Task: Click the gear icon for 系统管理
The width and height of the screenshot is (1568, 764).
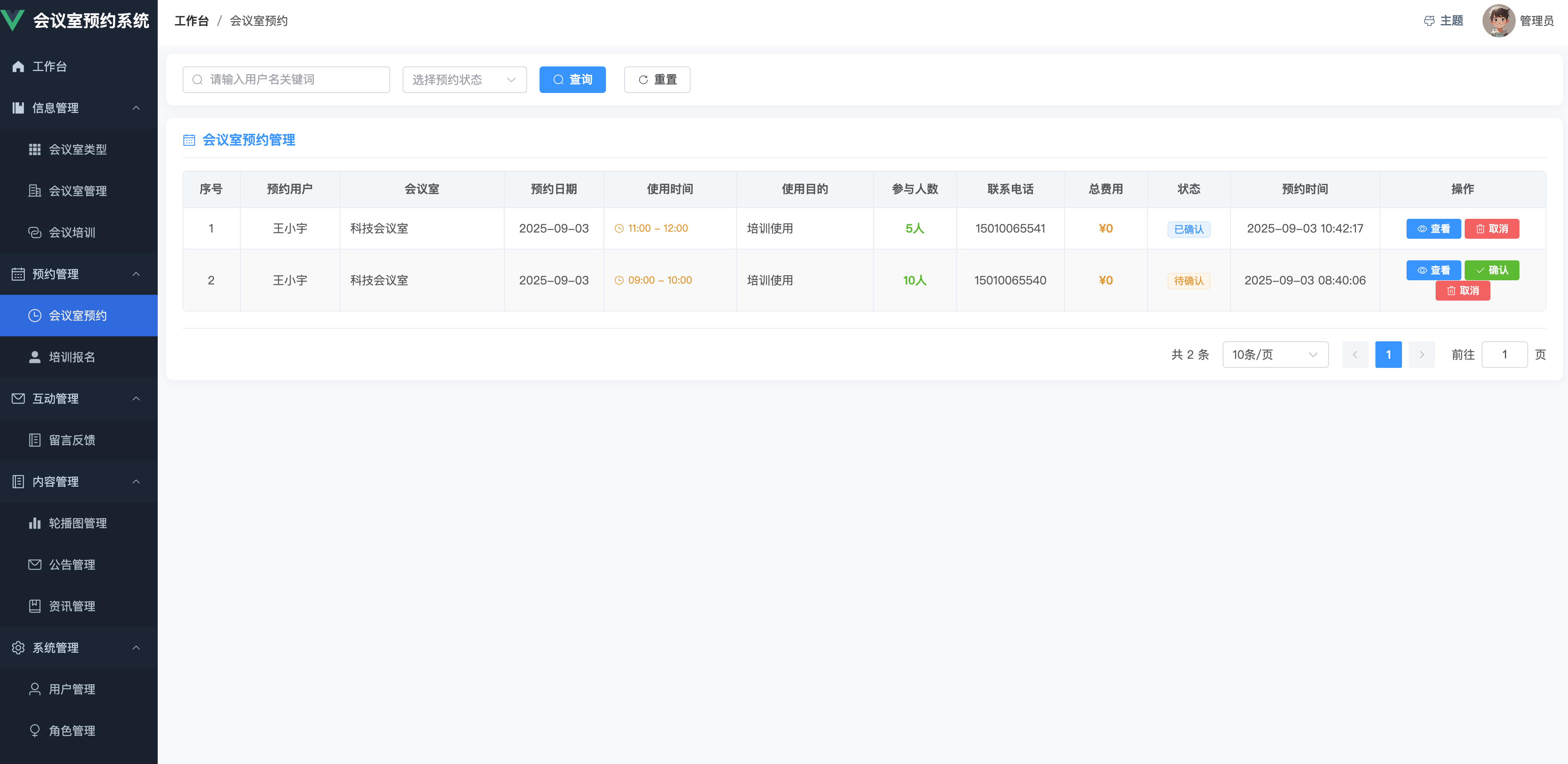Action: [x=18, y=648]
